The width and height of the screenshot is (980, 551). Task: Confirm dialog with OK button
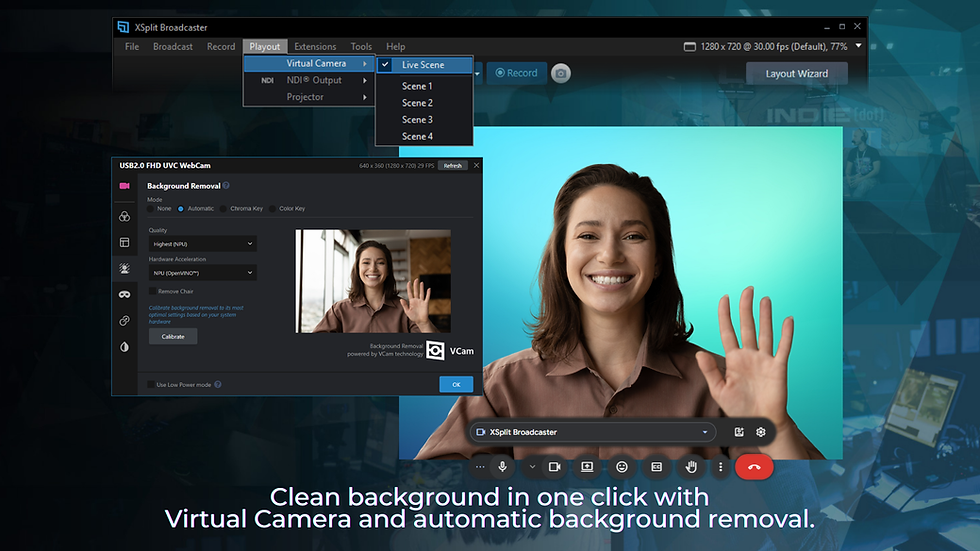[456, 384]
